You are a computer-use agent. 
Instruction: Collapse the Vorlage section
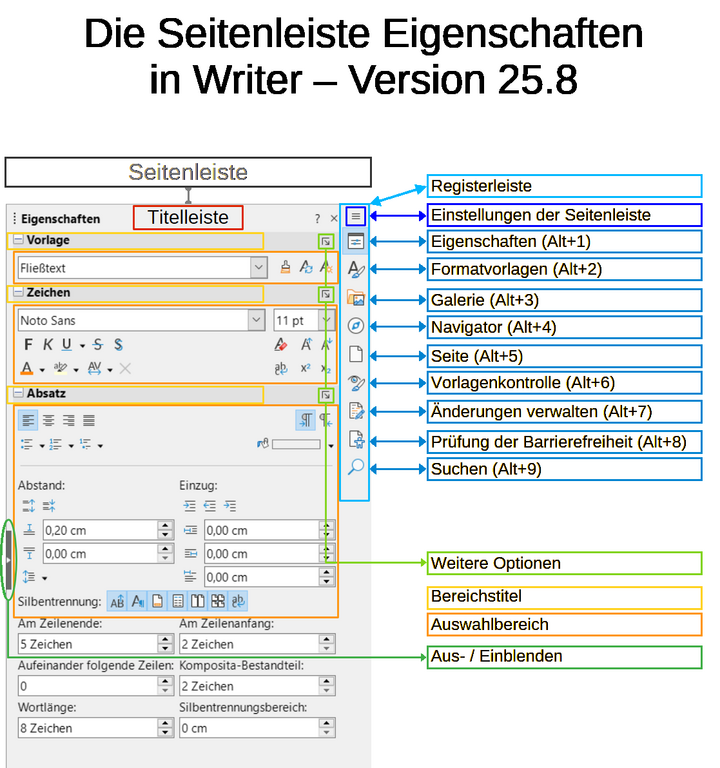pyautogui.click(x=18, y=240)
